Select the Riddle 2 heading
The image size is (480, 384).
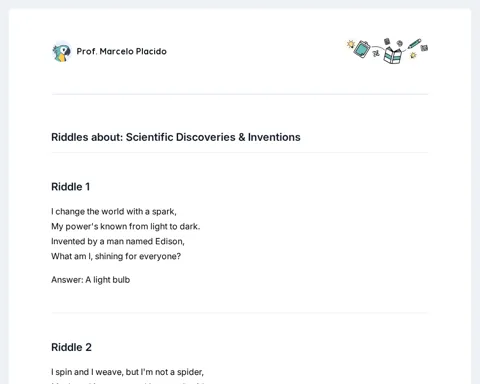[x=71, y=347]
